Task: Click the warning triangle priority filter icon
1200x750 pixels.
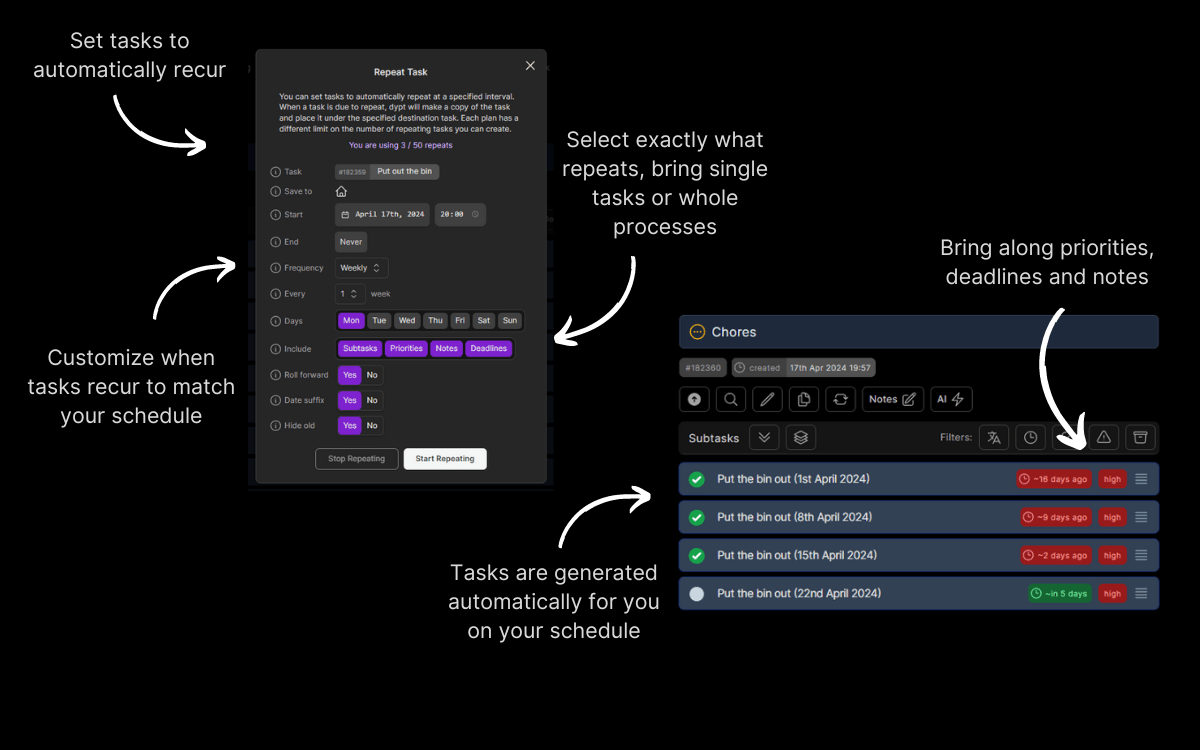Action: pyautogui.click(x=1104, y=437)
